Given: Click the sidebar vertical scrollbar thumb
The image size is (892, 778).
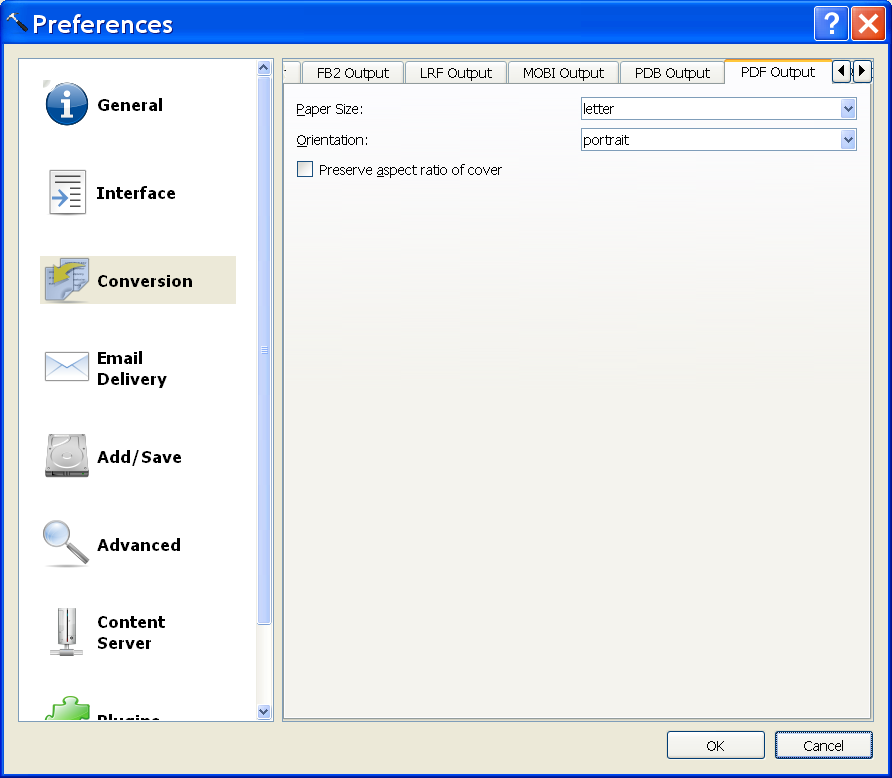Looking at the screenshot, I should pyautogui.click(x=264, y=350).
